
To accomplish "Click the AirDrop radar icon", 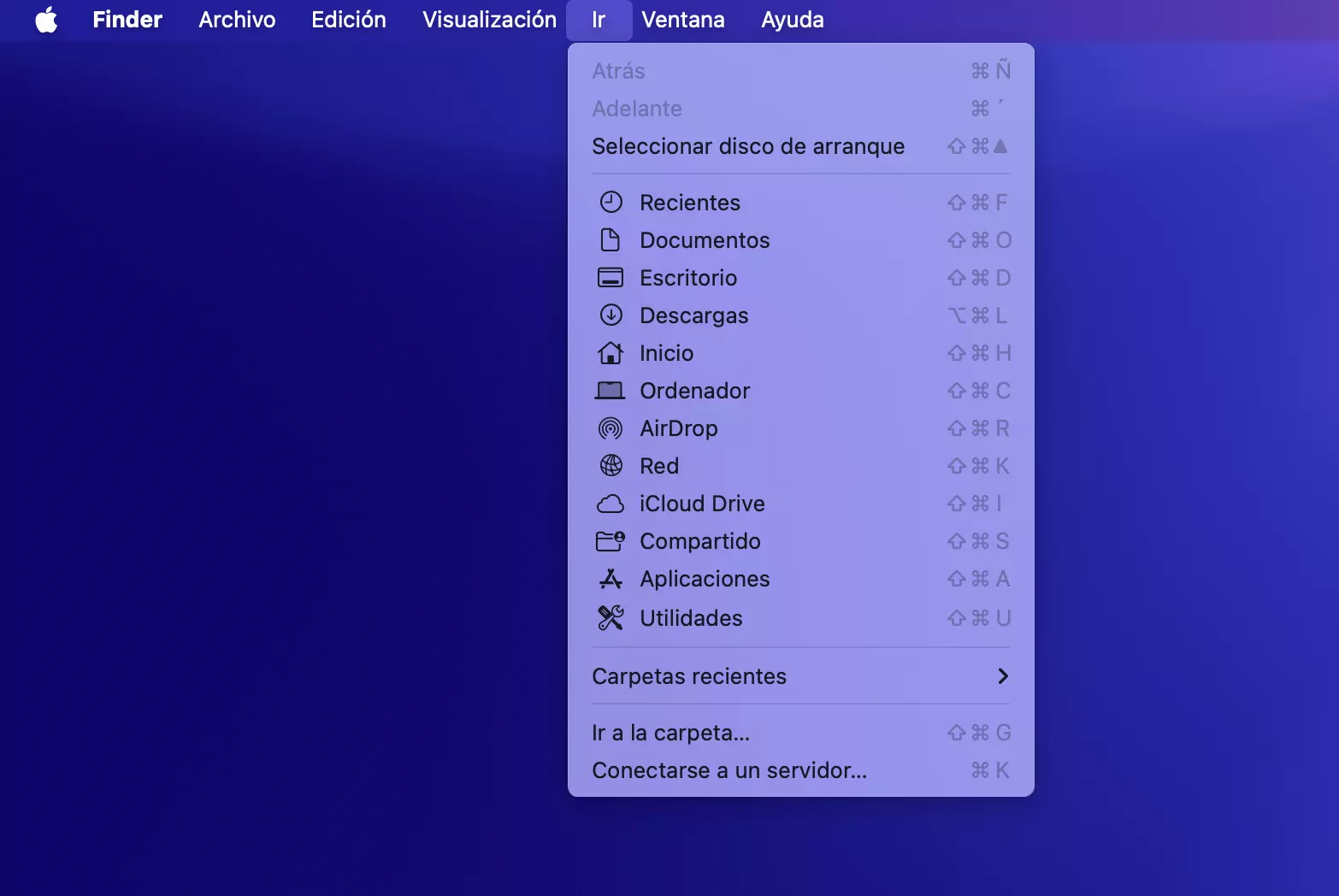I will 611,428.
